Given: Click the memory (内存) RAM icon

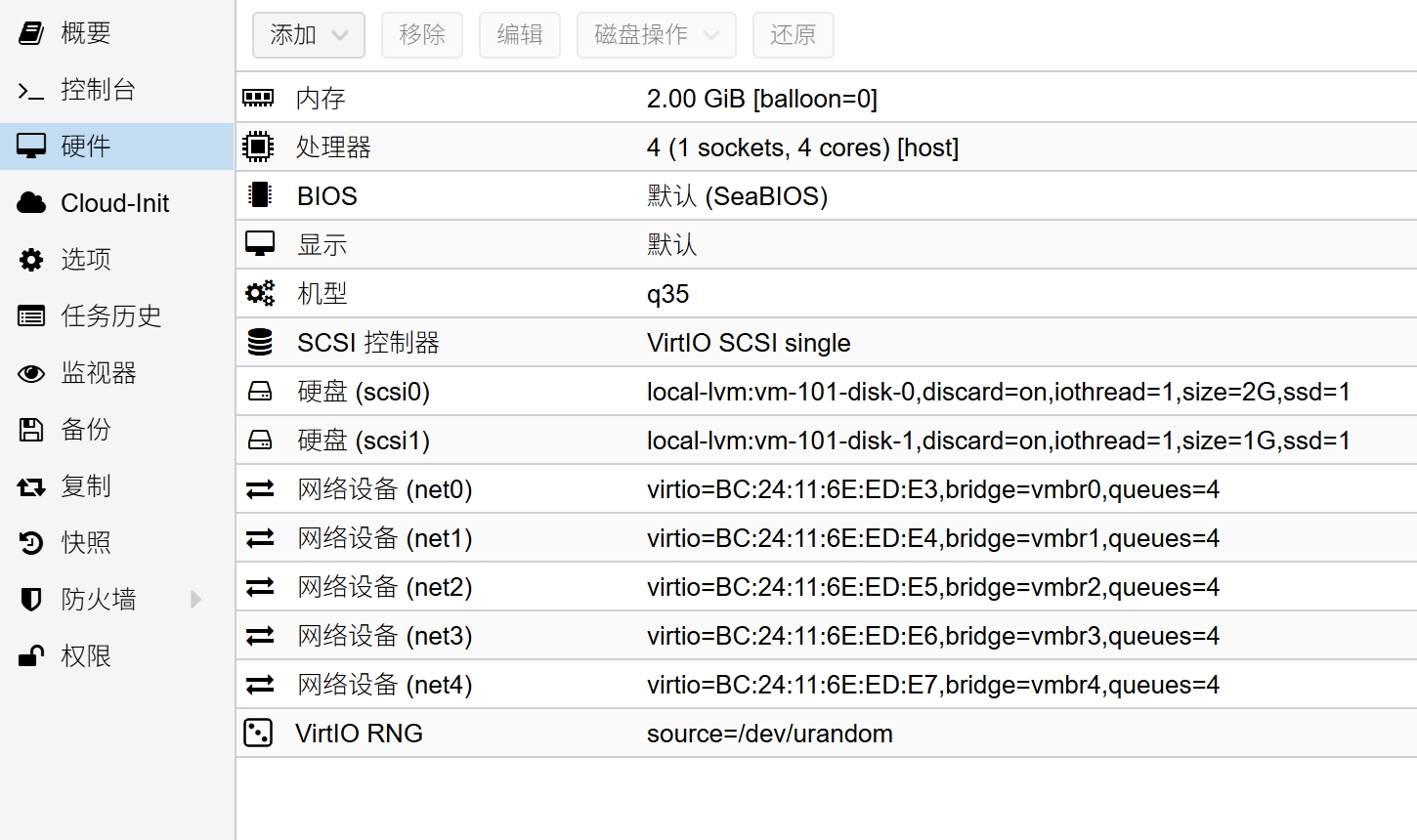Looking at the screenshot, I should 258,98.
